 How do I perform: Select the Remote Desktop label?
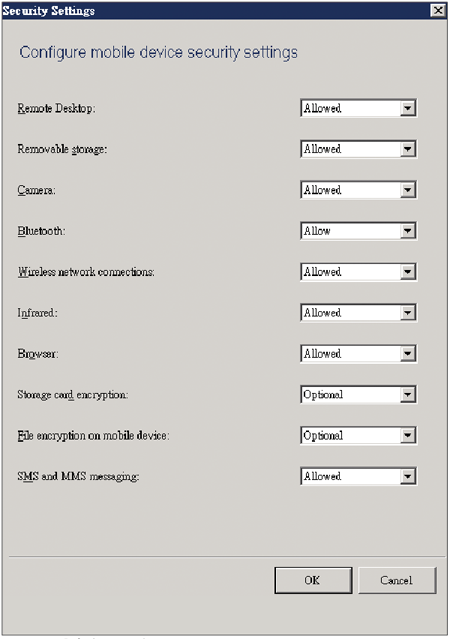56,108
